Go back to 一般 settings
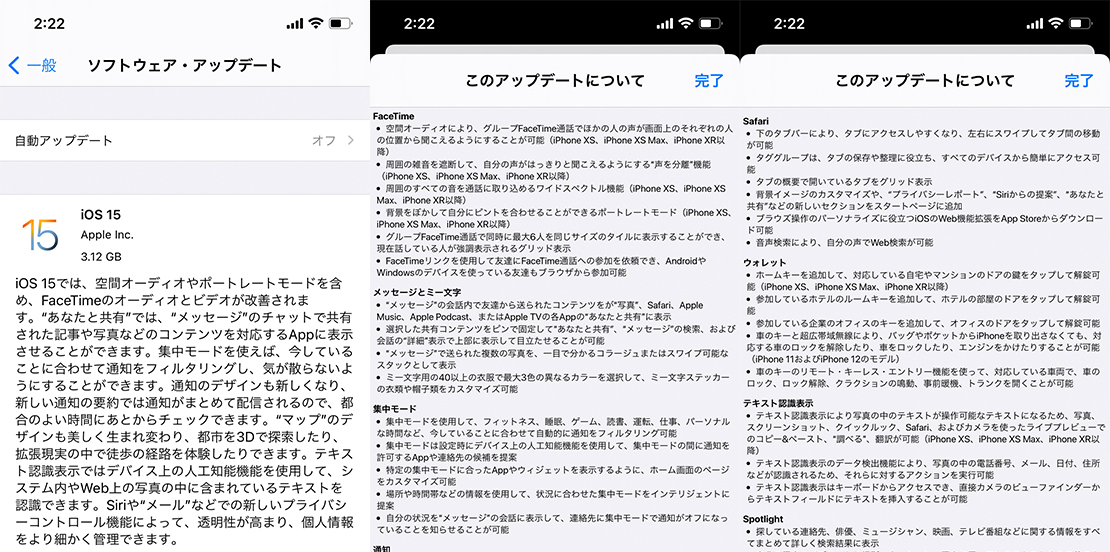Viewport: 1110px width, 552px height. click(x=33, y=66)
